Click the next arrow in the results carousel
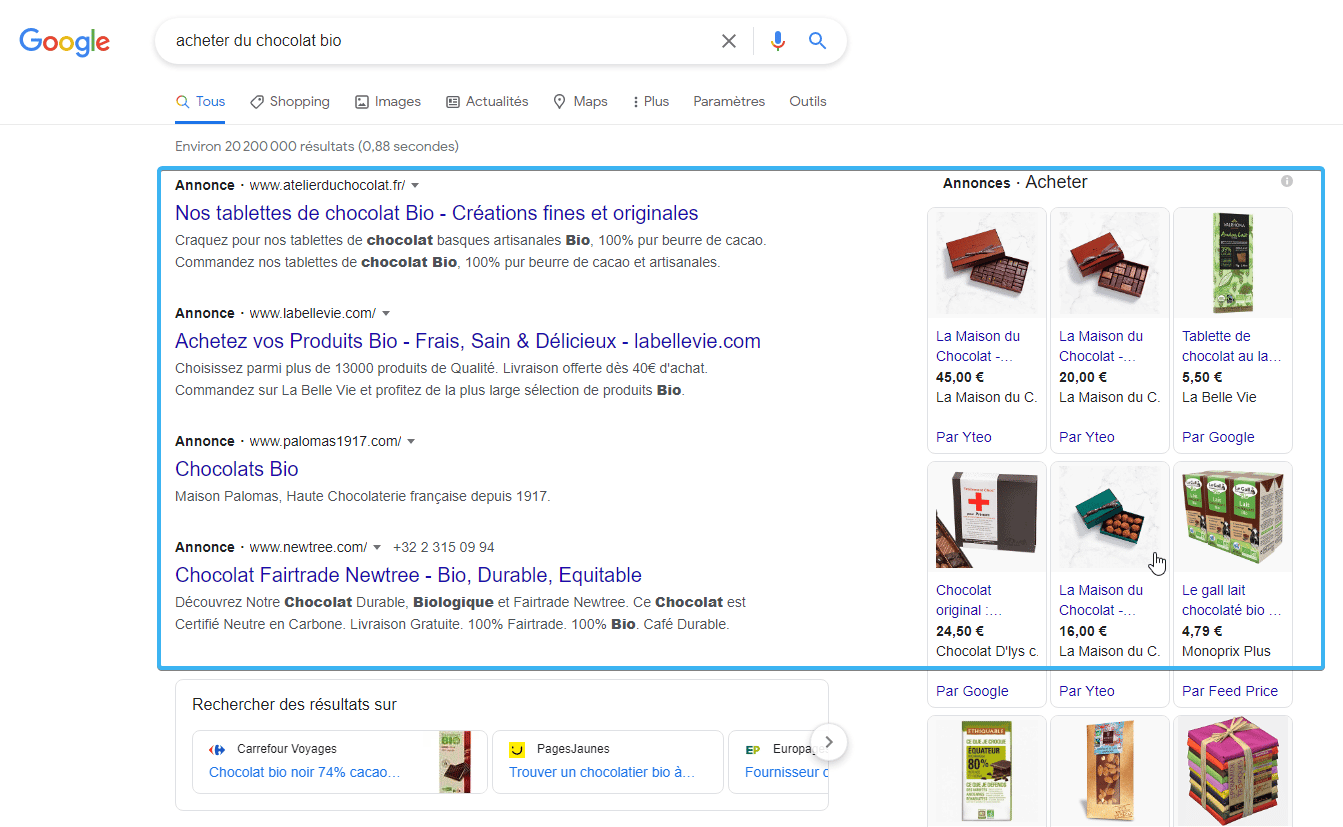 tap(829, 742)
